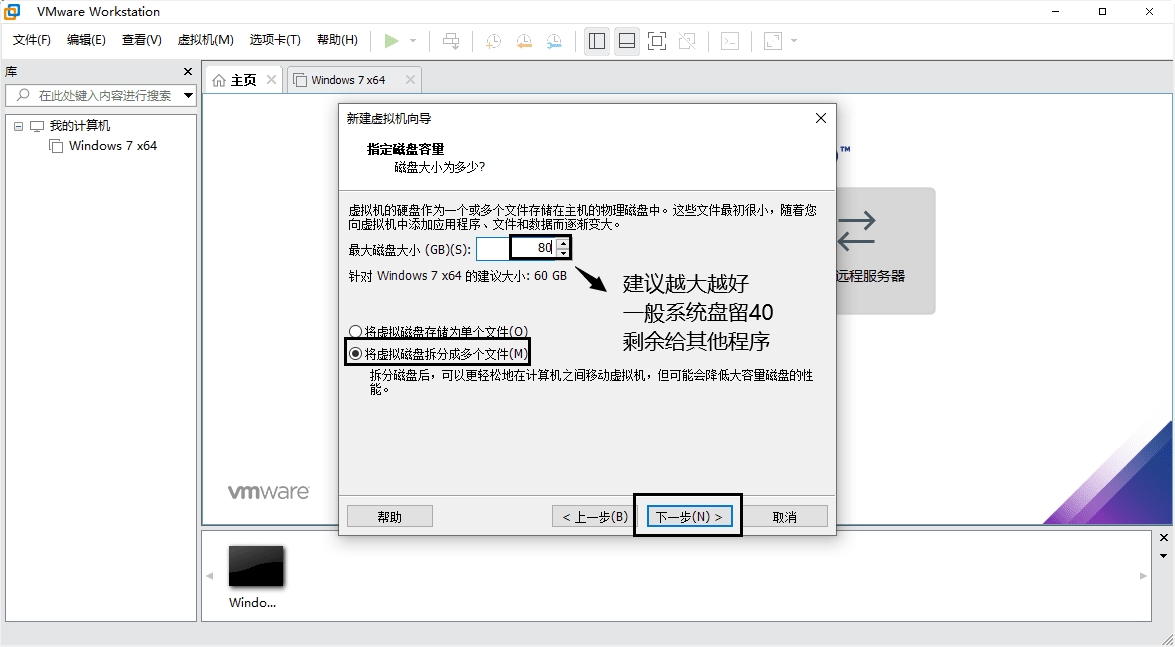This screenshot has width=1175, height=647.
Task: Open the library search filter dropdown
Action: [x=189, y=95]
